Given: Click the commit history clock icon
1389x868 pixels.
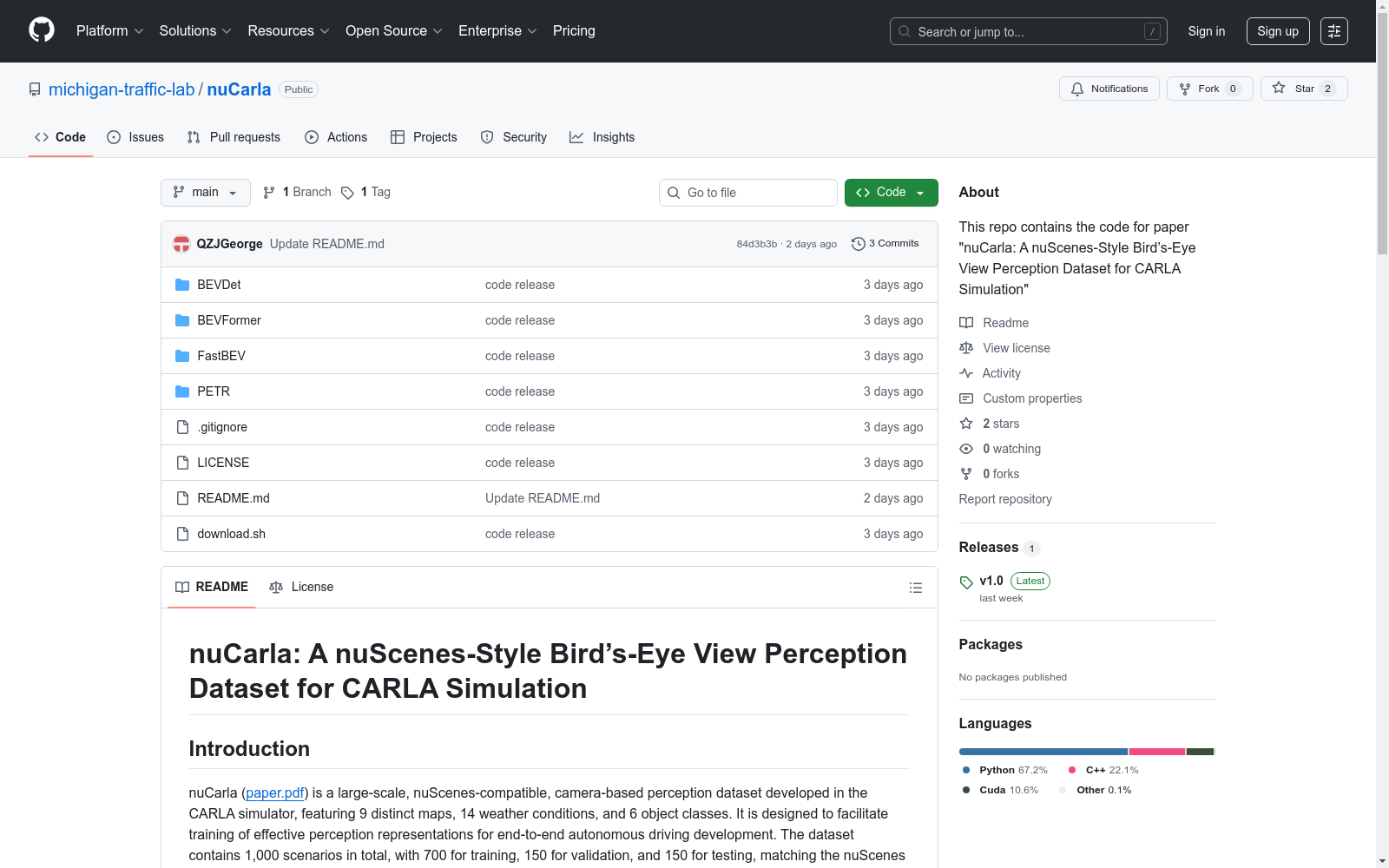Looking at the screenshot, I should (x=859, y=244).
